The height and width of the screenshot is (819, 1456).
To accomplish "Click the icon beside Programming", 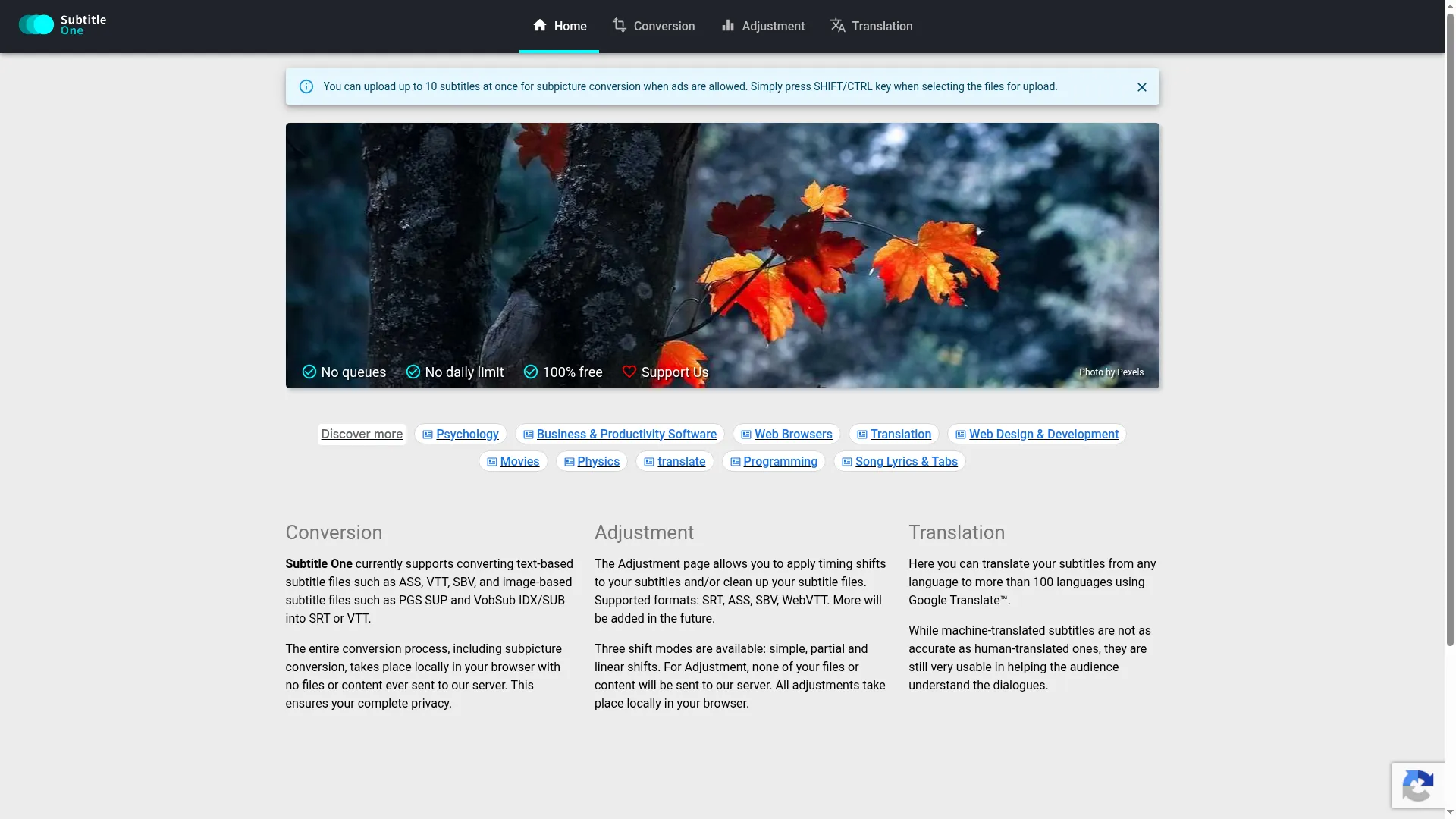I will (x=736, y=462).
